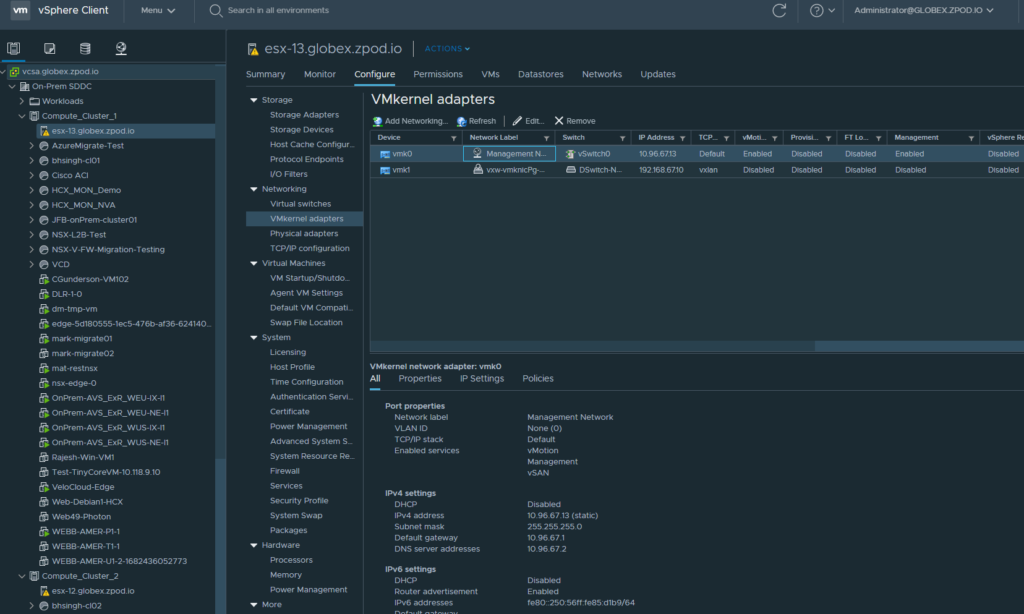1024x614 pixels.
Task: Open the Administrator@GLOBEX.ZPOD.IO user menu
Action: tap(924, 10)
